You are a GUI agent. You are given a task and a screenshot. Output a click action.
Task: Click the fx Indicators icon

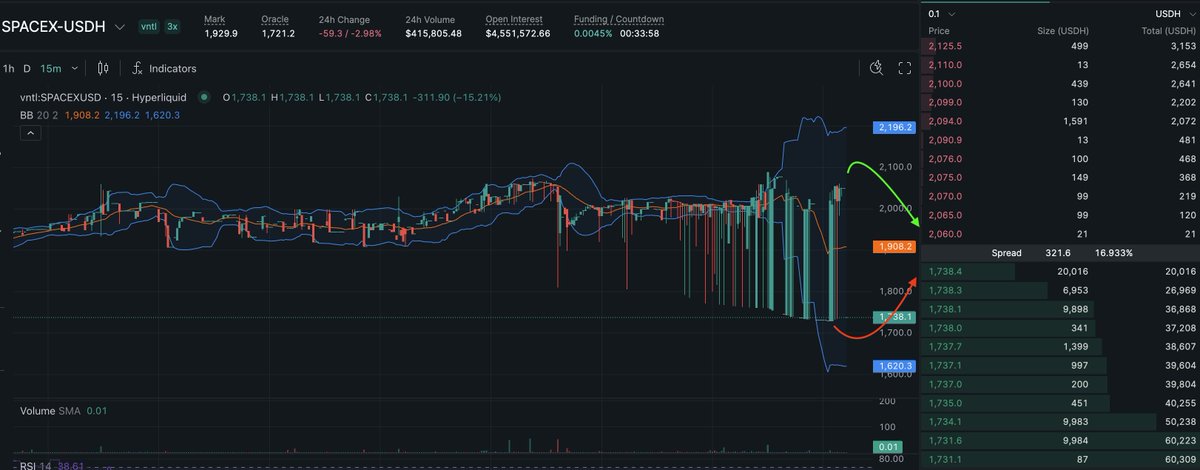[137, 68]
